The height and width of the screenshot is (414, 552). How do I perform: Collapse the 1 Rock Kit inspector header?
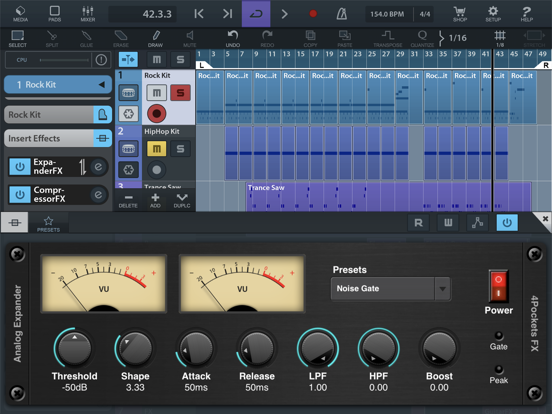[58, 84]
